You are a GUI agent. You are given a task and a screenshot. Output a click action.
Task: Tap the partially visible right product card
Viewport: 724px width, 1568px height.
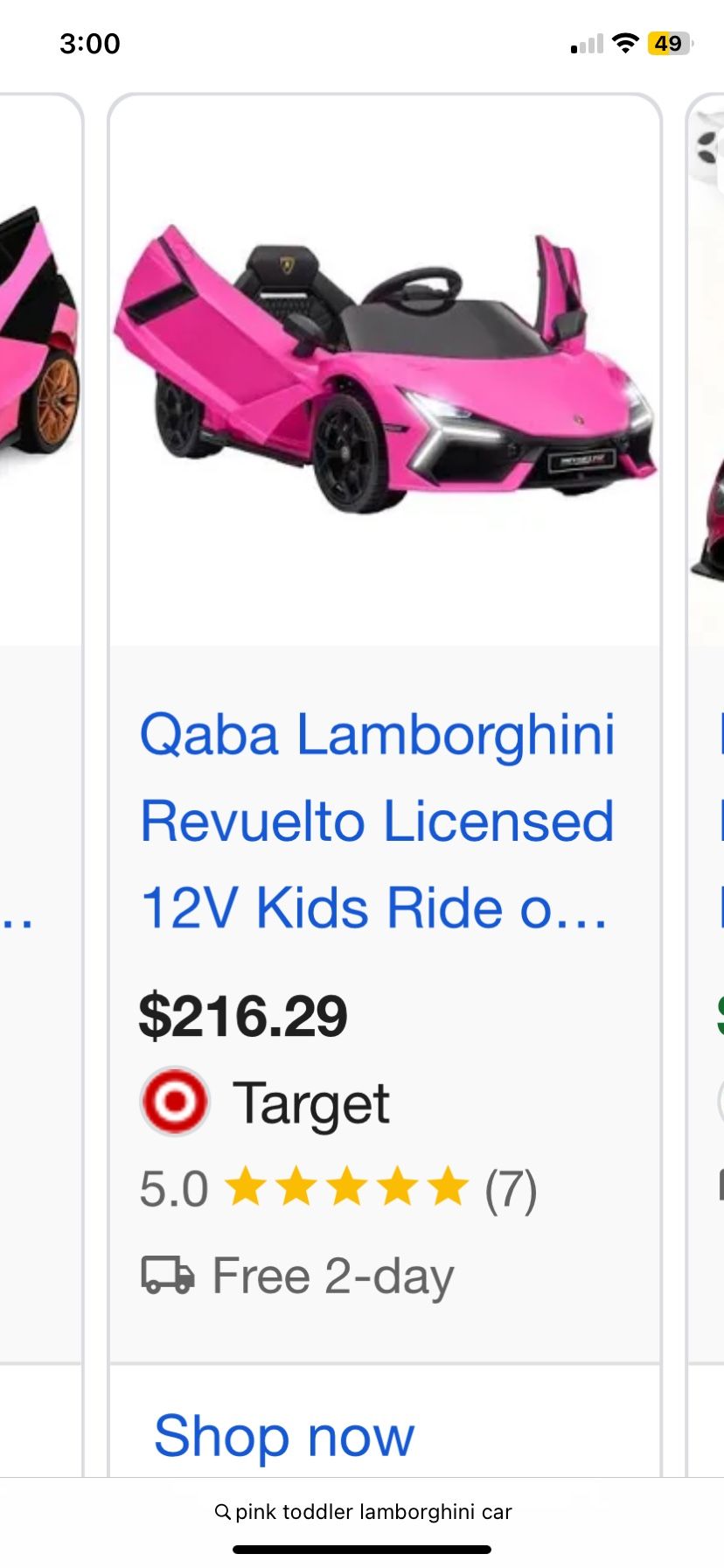point(708,367)
